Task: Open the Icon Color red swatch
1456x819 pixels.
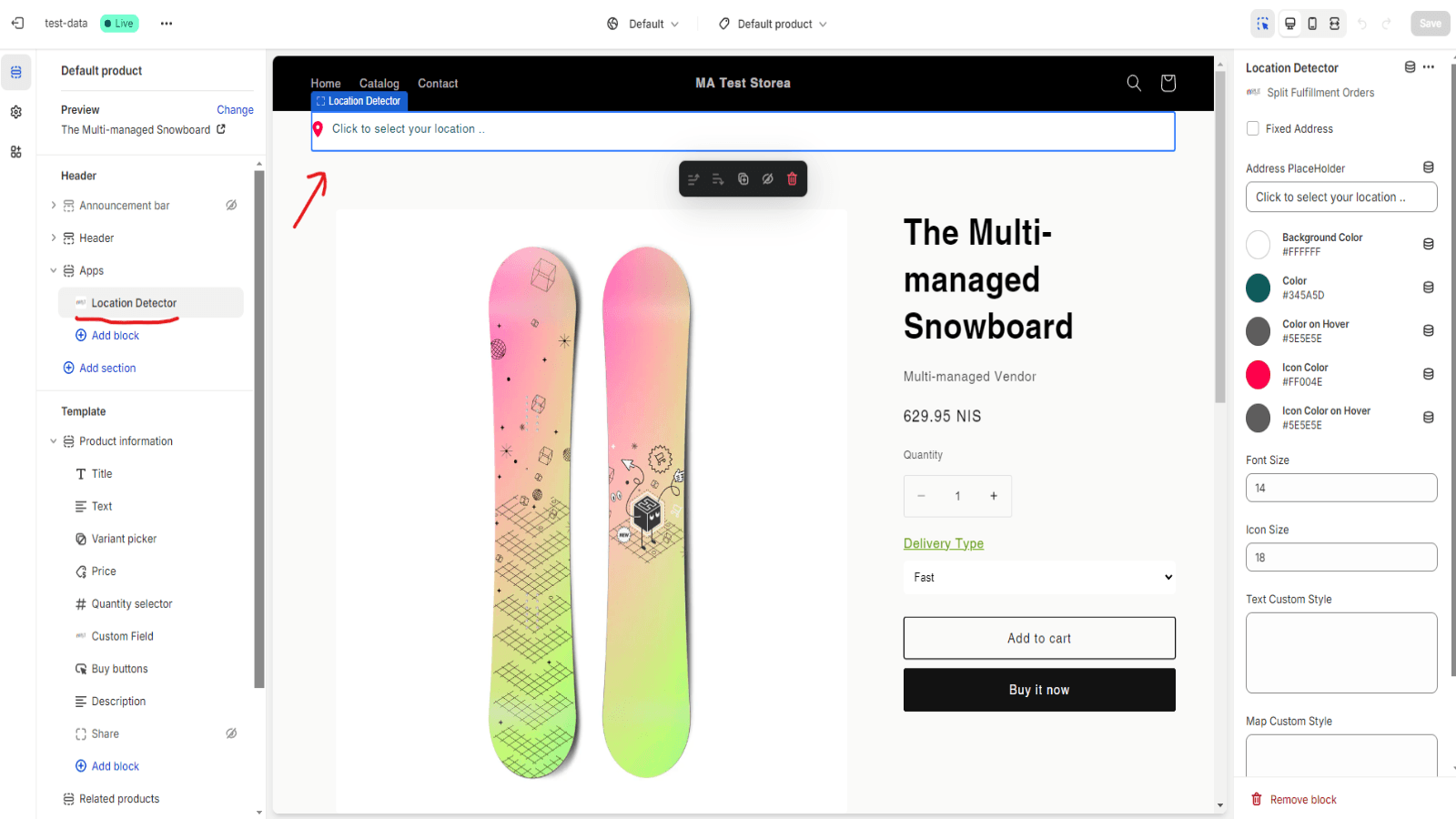Action: pyautogui.click(x=1258, y=374)
